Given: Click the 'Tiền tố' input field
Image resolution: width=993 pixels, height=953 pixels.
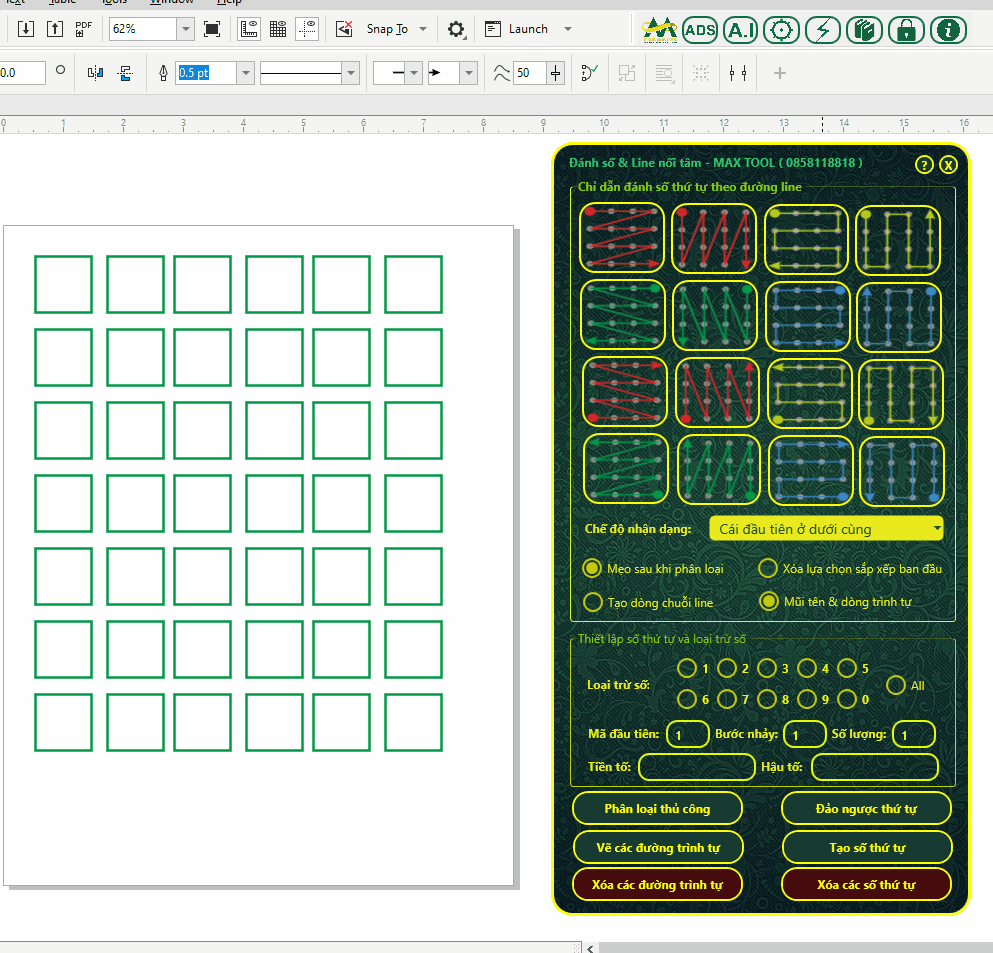Looking at the screenshot, I should [696, 767].
